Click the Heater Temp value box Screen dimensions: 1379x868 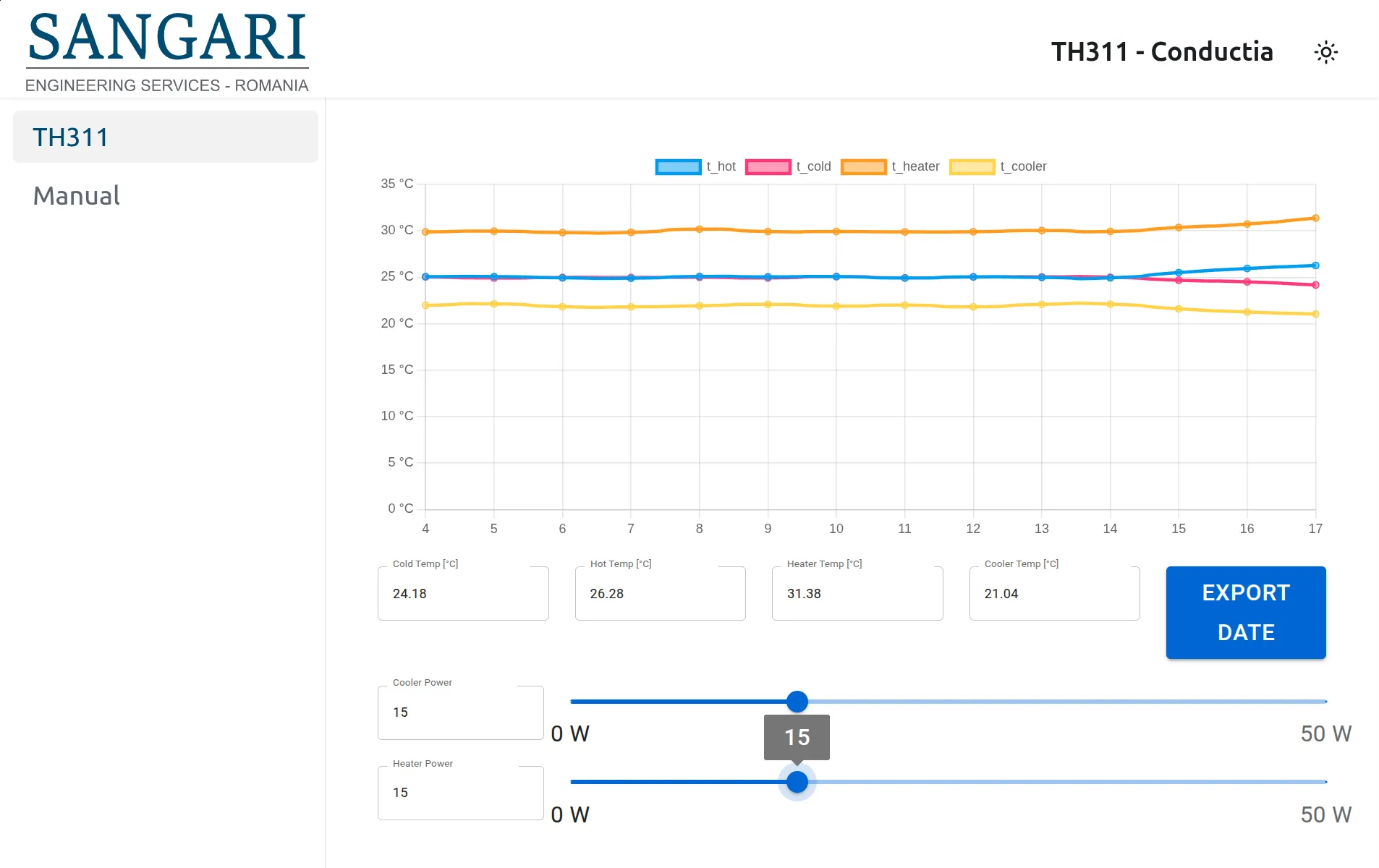point(857,593)
